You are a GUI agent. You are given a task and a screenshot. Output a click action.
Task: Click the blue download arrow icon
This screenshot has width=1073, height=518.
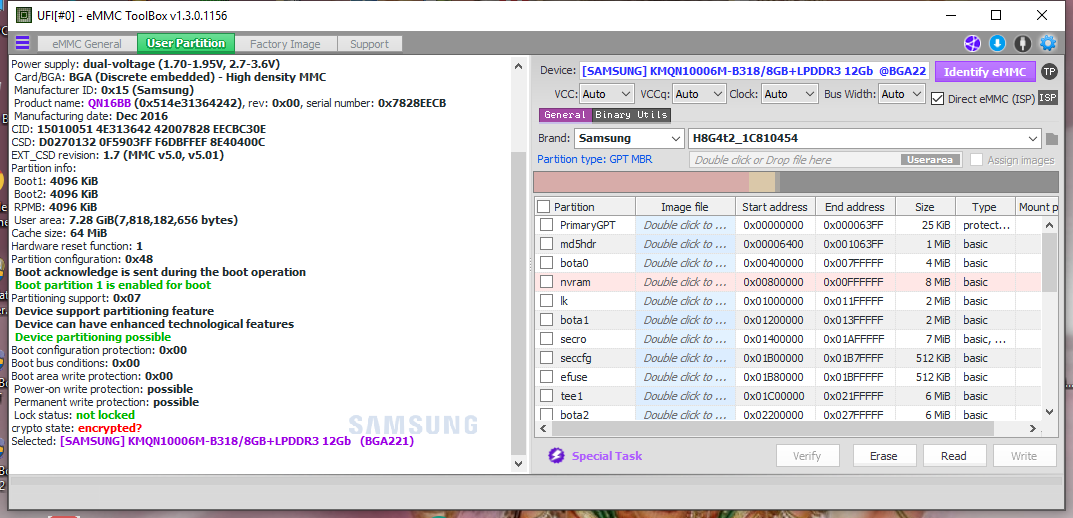click(x=997, y=43)
